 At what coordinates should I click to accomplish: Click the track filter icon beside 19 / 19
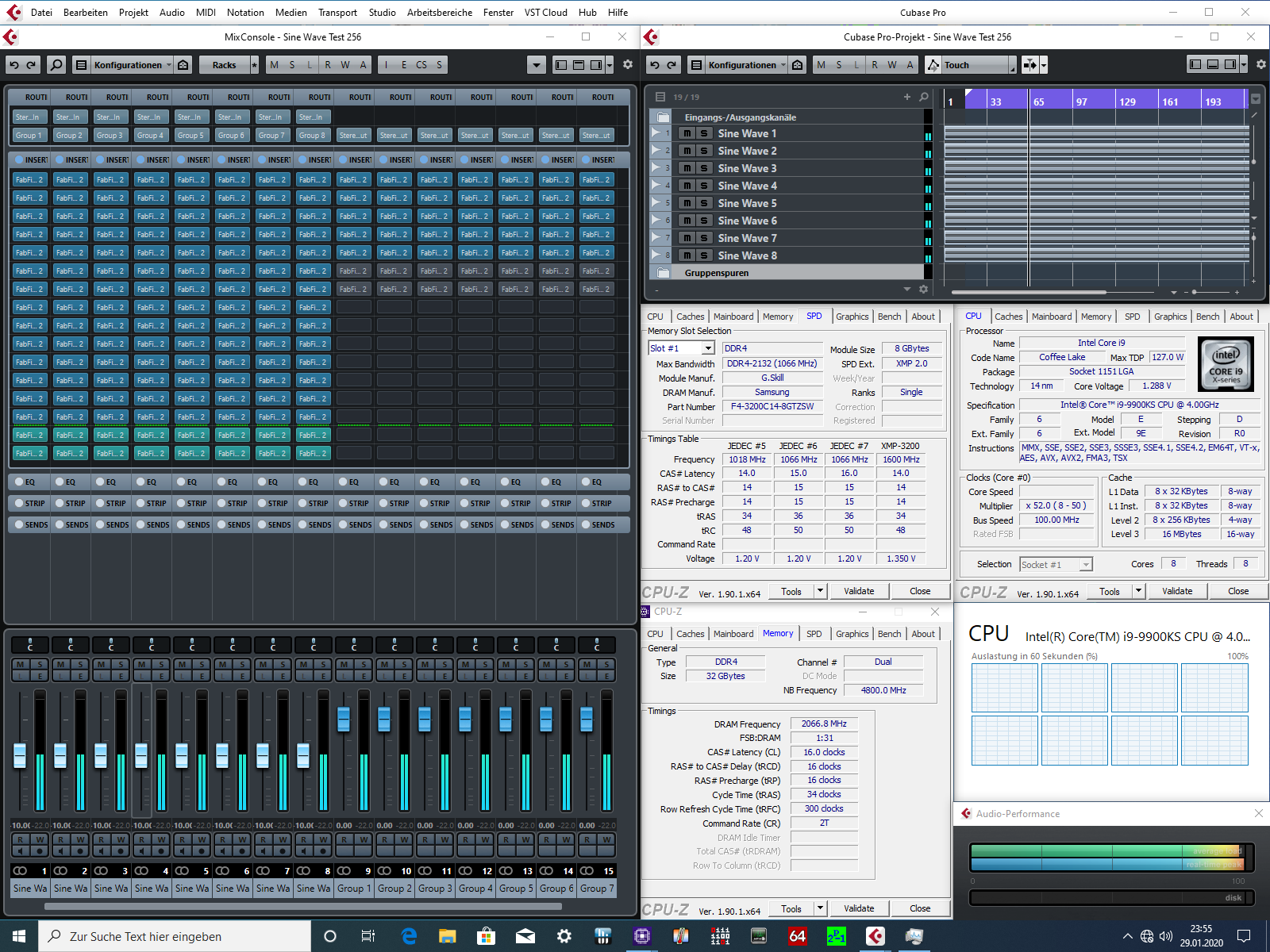[660, 97]
